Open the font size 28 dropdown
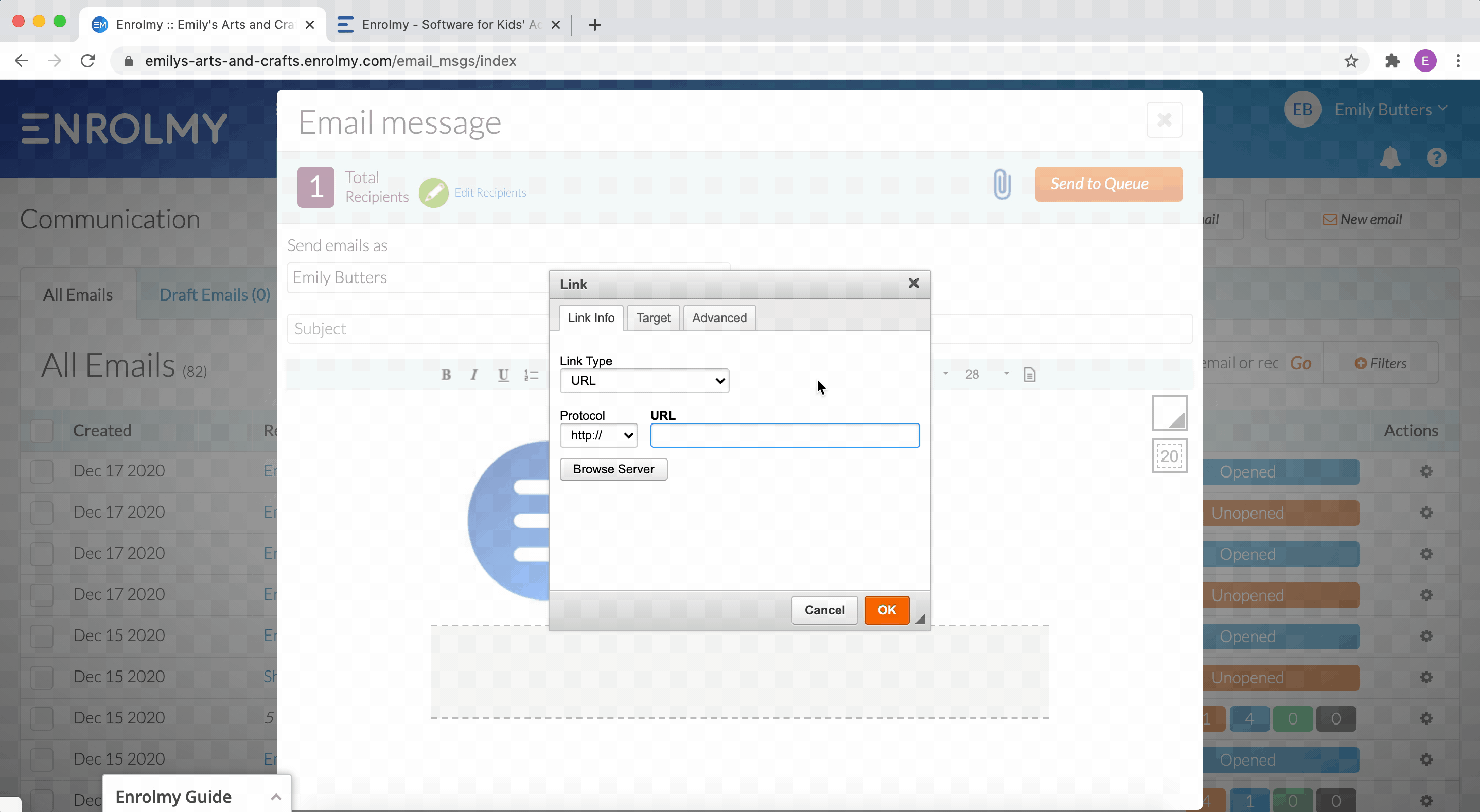This screenshot has height=812, width=1480. [x=986, y=374]
